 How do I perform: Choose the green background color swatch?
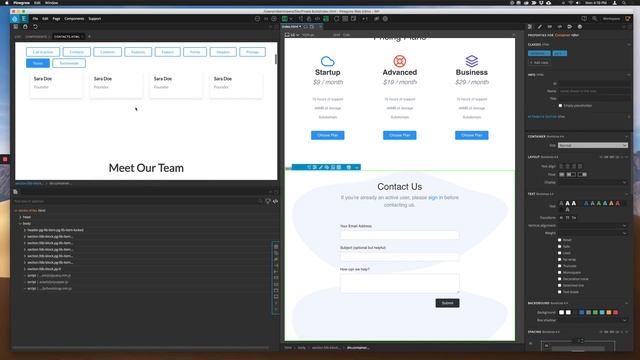595,312
